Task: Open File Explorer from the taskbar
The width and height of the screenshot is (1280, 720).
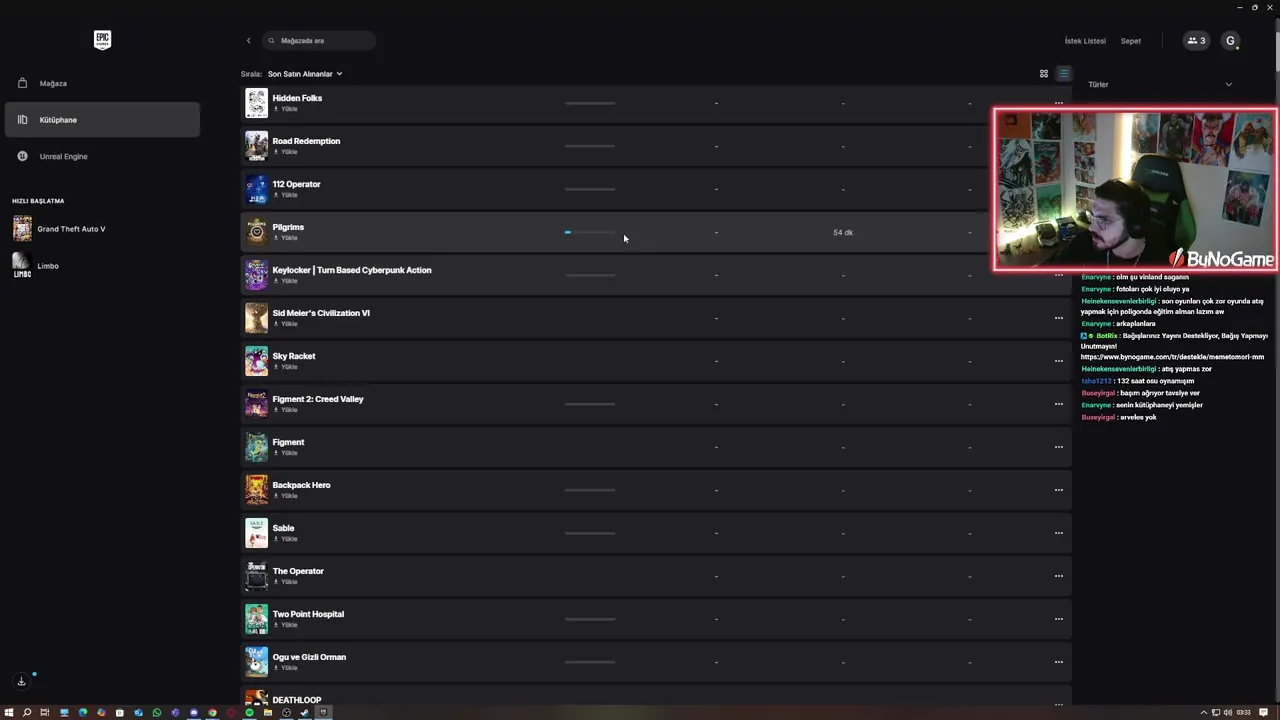Action: coord(268,712)
